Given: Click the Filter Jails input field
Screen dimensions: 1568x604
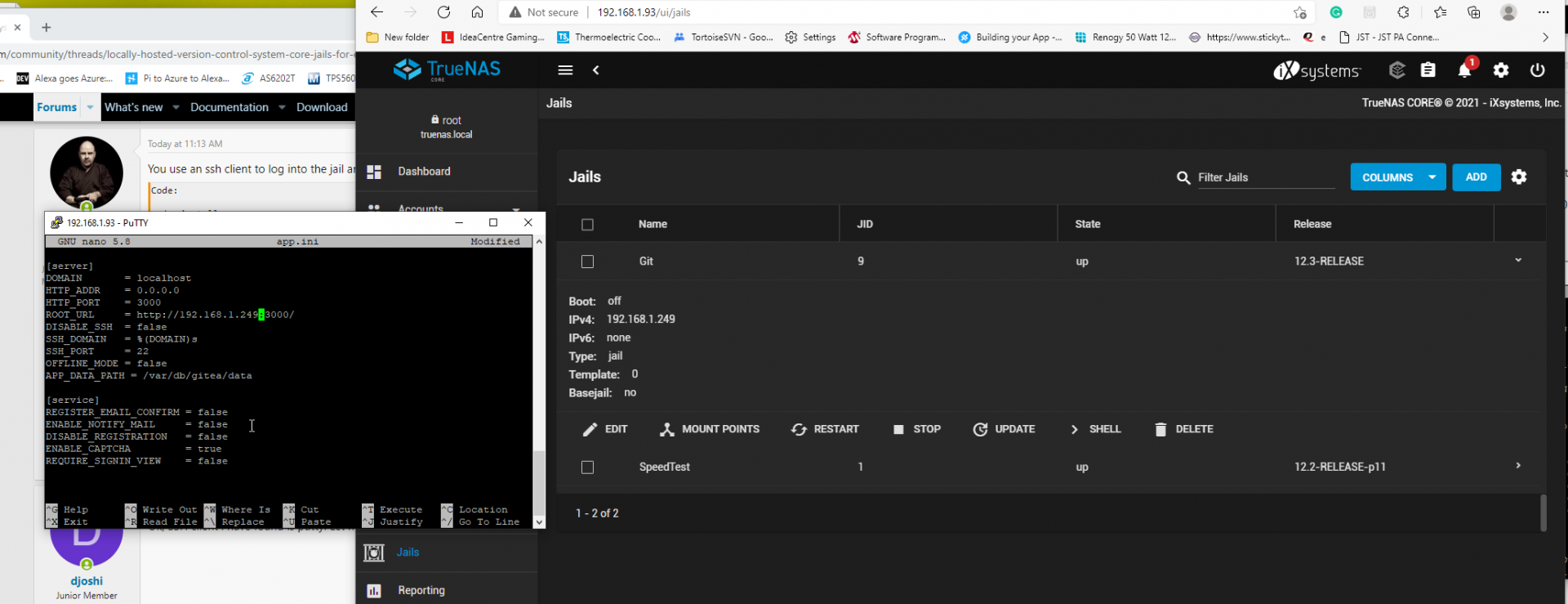Looking at the screenshot, I should [x=1266, y=177].
